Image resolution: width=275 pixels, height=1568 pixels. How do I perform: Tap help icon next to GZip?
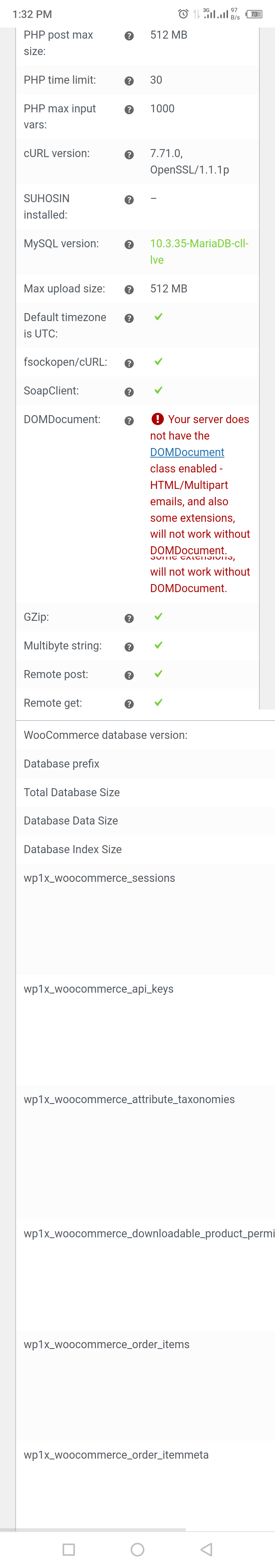coord(129,618)
